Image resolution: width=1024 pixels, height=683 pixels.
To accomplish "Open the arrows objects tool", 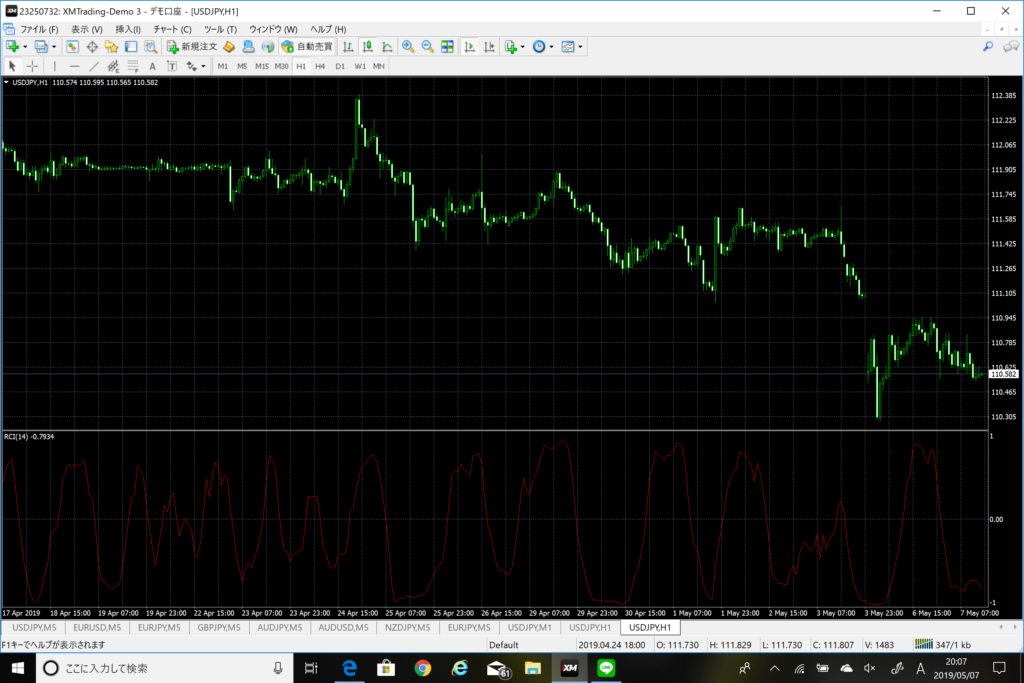I will [191, 66].
